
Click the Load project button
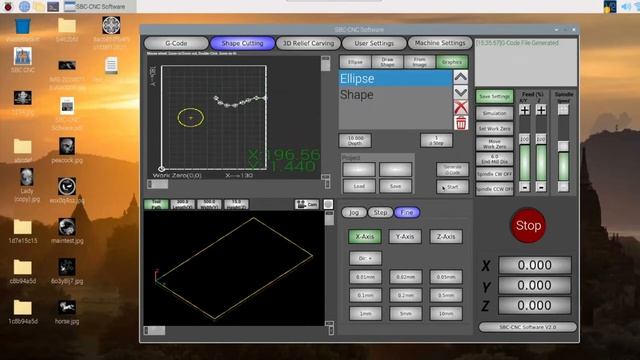pyautogui.click(x=359, y=186)
